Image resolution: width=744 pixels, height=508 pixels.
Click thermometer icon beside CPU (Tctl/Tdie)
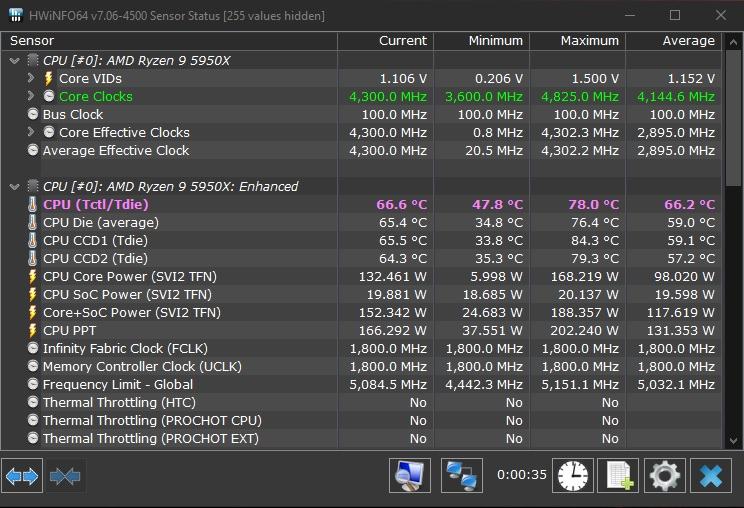[x=32, y=204]
